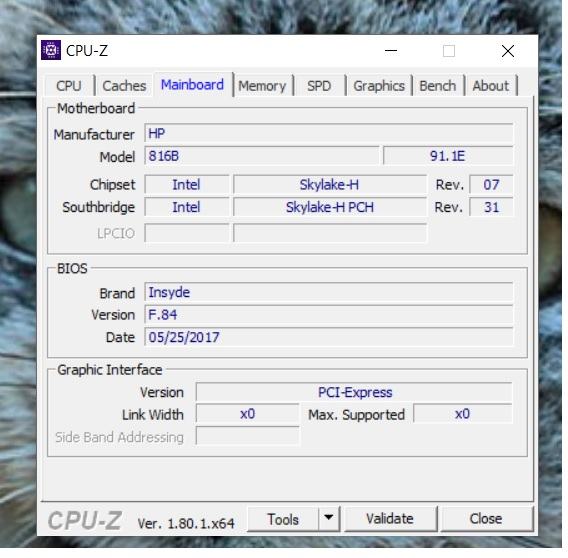The width and height of the screenshot is (568, 558).
Task: Click the Chipset Rev. value 07
Action: tap(491, 184)
